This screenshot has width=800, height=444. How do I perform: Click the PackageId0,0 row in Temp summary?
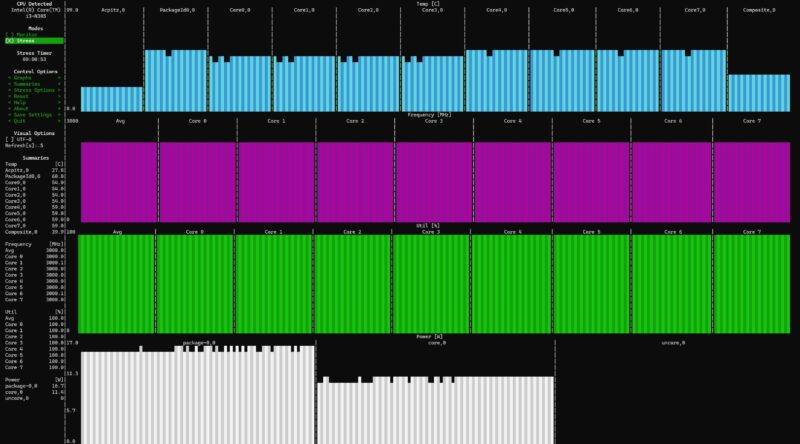(34, 177)
